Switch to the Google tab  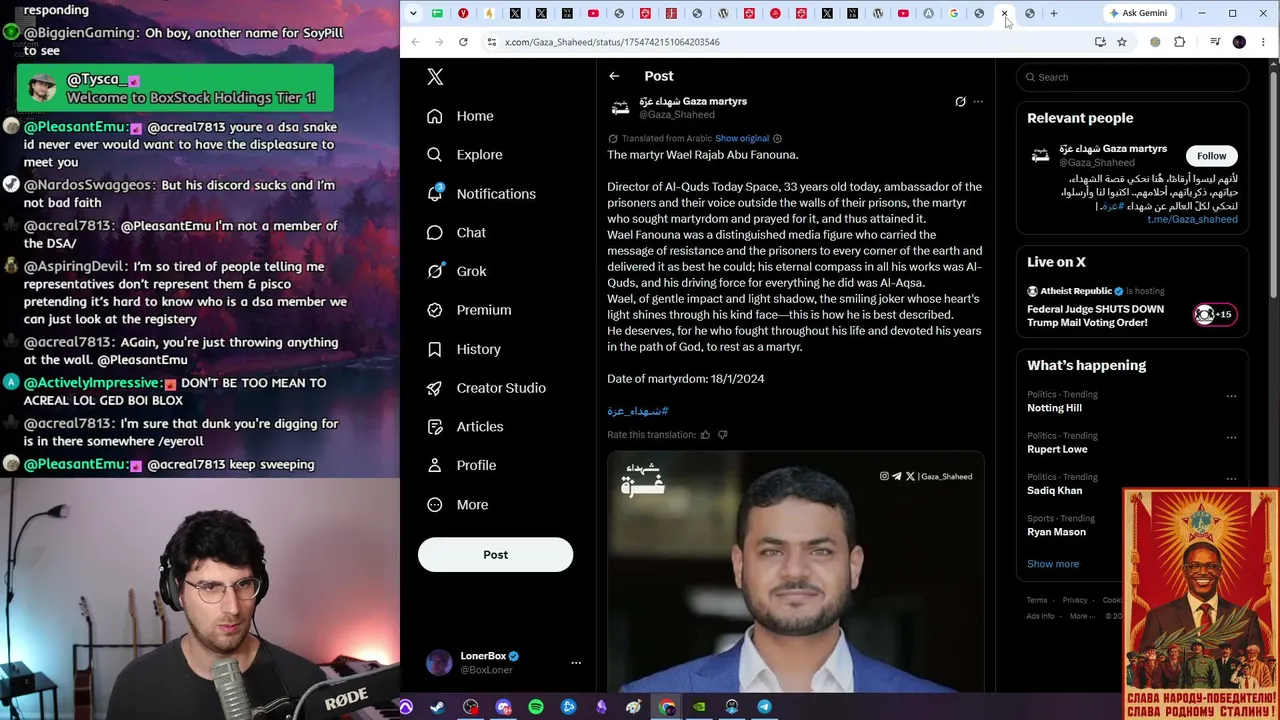pyautogui.click(x=954, y=13)
